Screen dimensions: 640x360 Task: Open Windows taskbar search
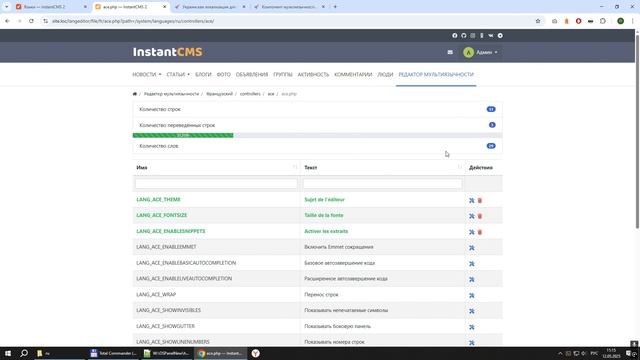(x=24, y=353)
